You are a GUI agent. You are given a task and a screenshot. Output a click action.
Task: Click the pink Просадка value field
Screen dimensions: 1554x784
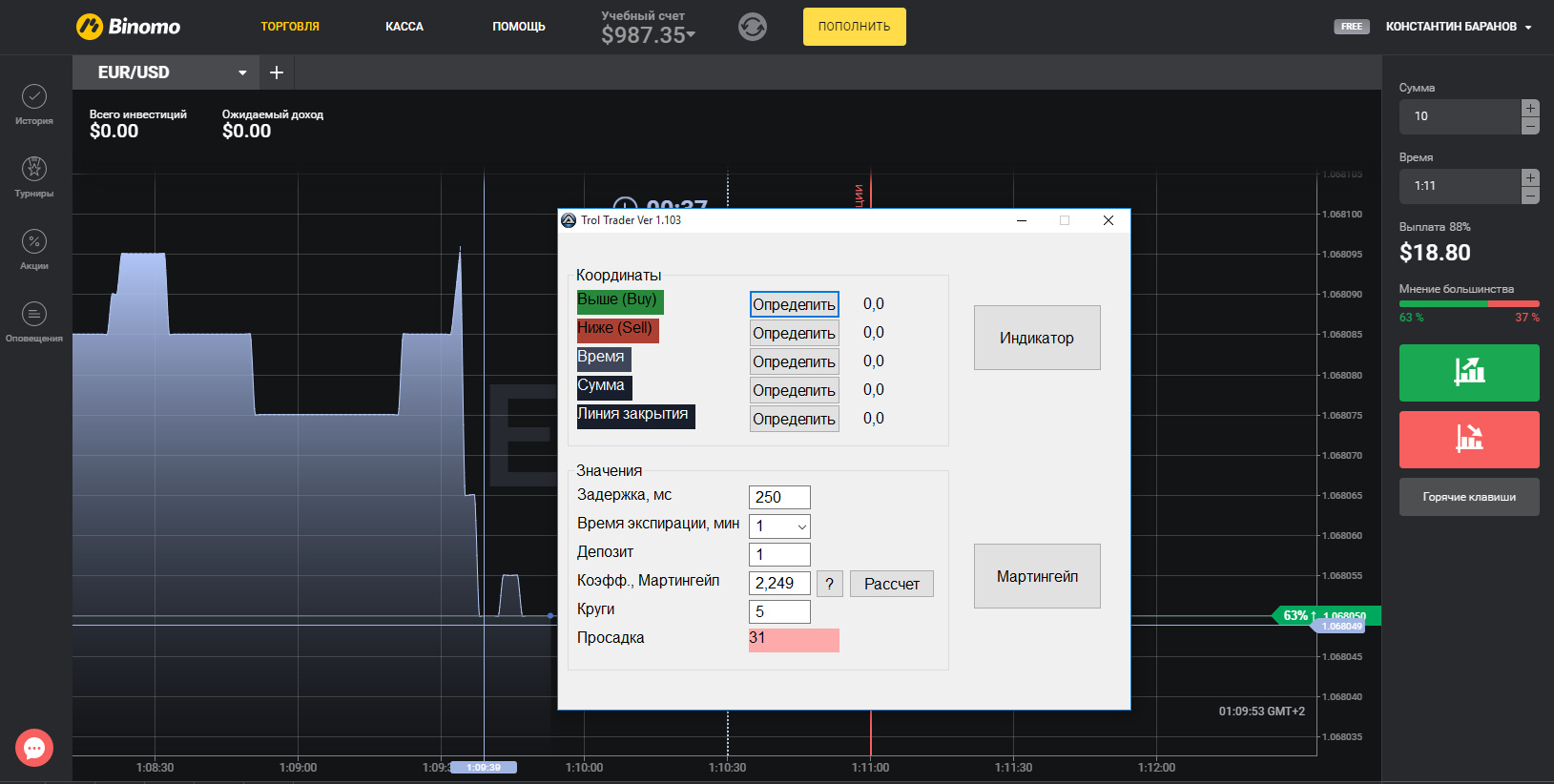[x=794, y=640]
